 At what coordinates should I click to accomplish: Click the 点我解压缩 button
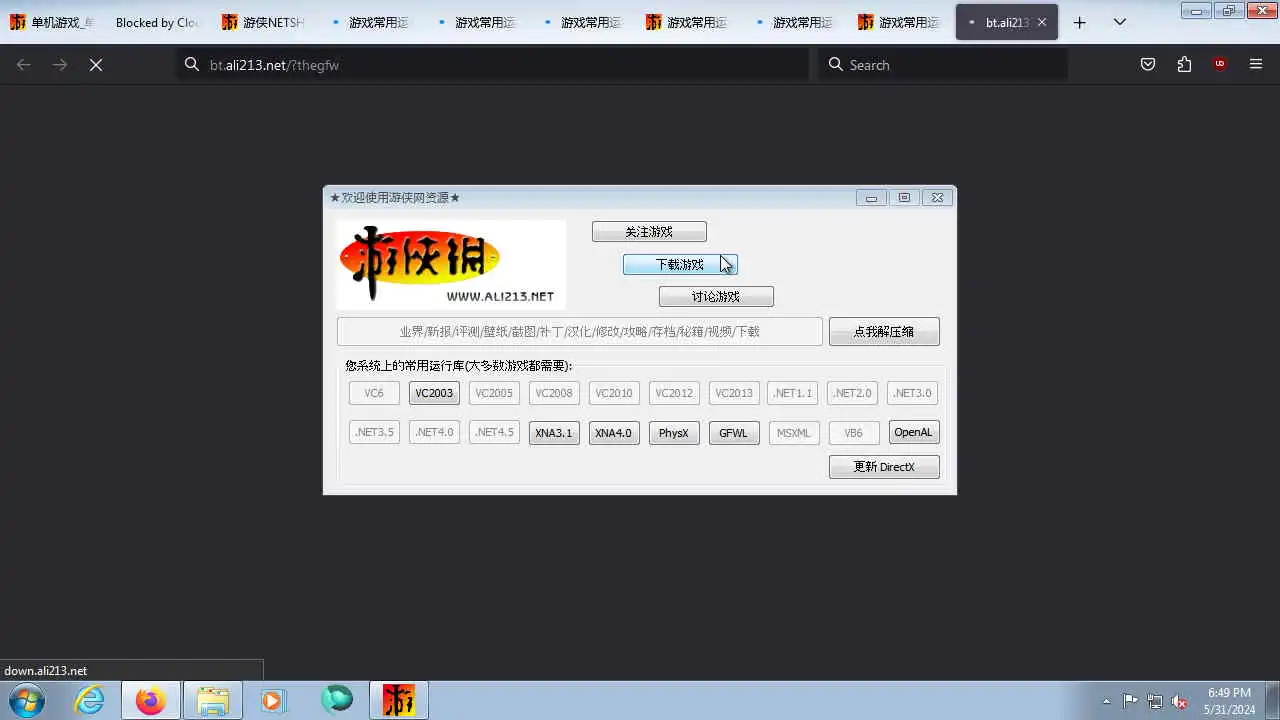click(884, 332)
